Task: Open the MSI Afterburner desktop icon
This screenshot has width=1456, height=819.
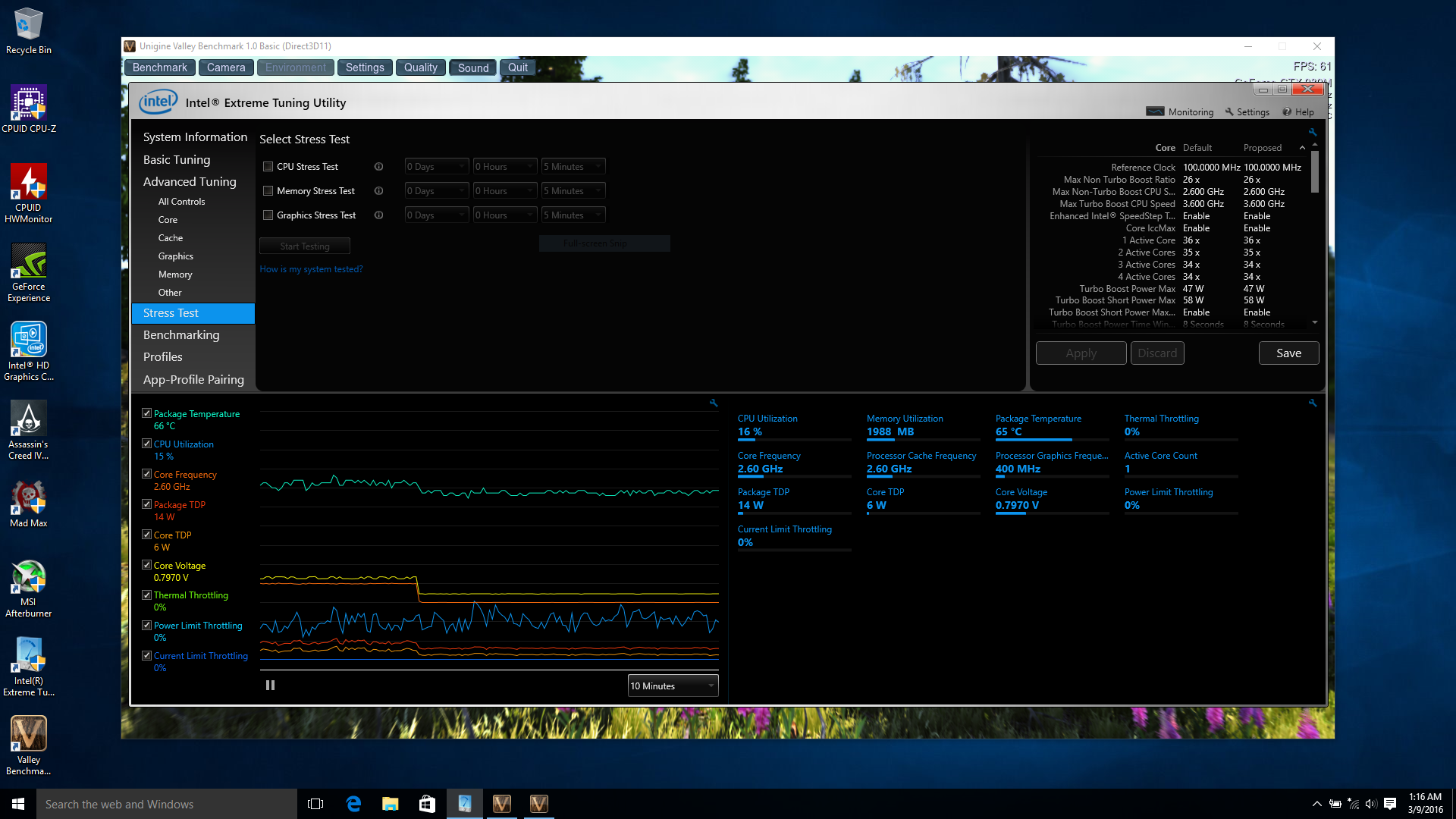Action: click(x=29, y=588)
